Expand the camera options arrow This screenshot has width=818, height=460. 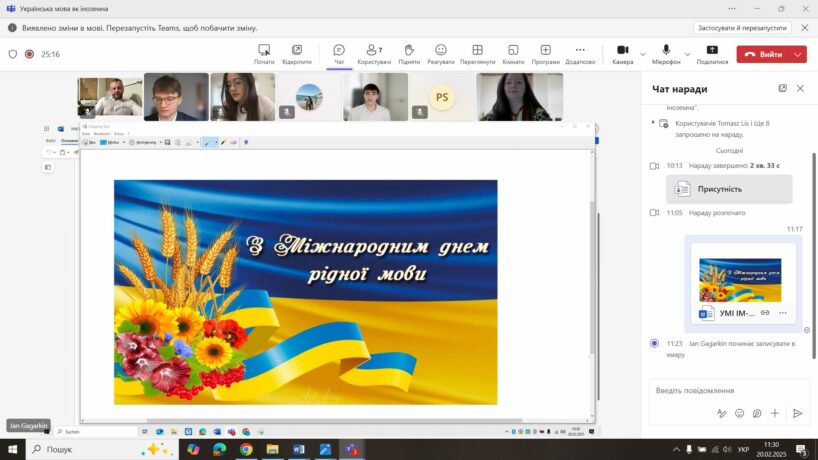[643, 54]
